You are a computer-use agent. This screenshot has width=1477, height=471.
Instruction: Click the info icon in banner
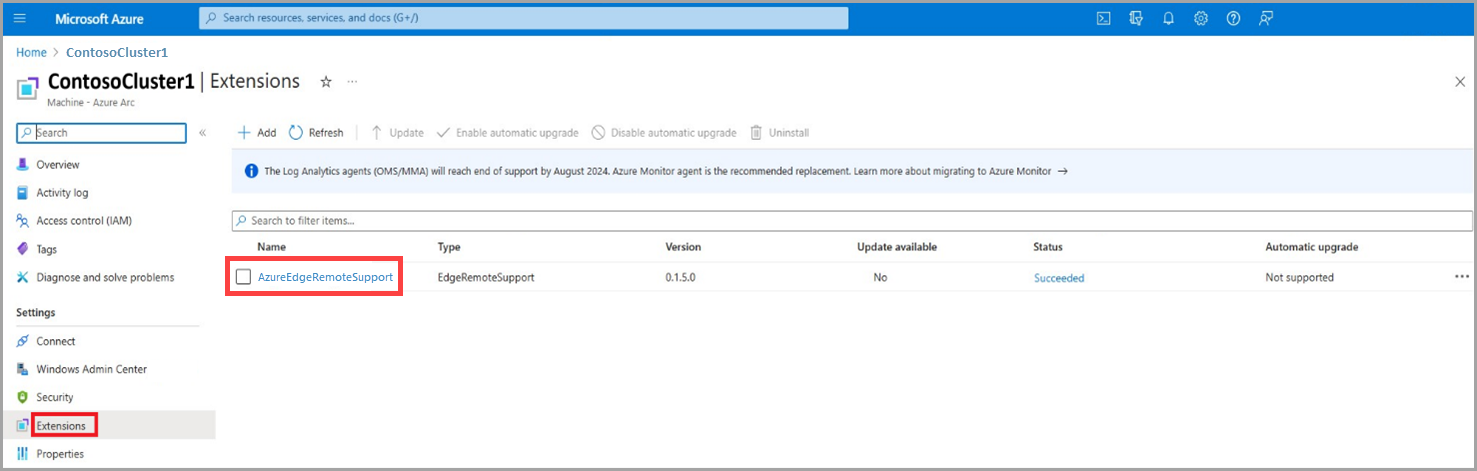(251, 172)
